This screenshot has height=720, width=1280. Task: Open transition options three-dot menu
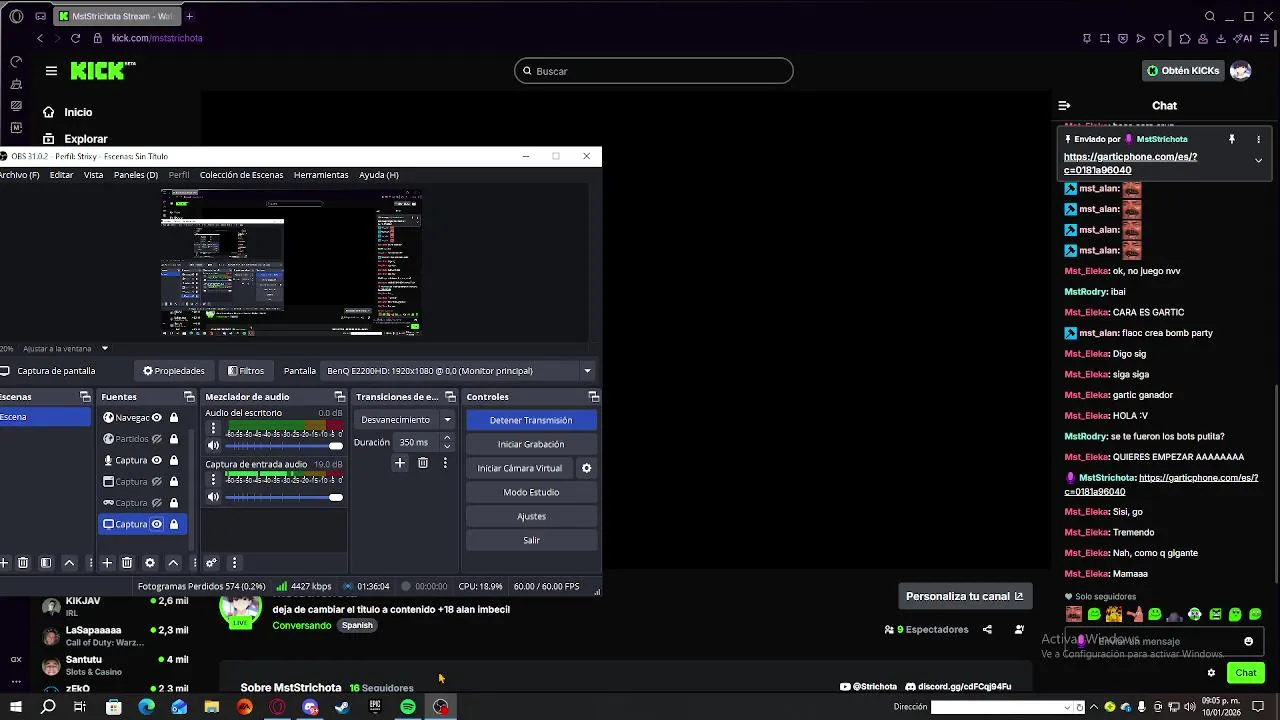[x=445, y=463]
